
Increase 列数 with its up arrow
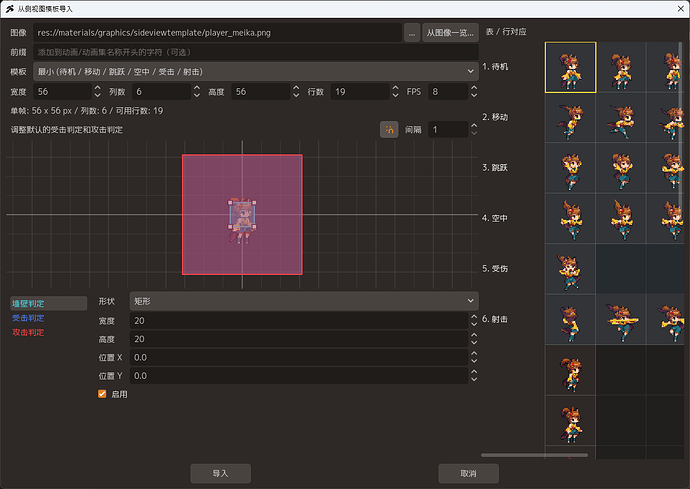coord(197,88)
